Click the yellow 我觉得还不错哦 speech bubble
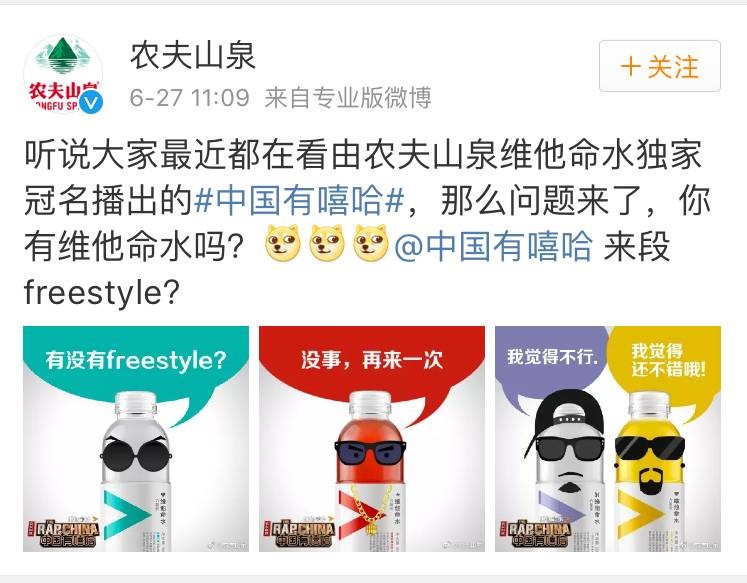 pos(666,359)
